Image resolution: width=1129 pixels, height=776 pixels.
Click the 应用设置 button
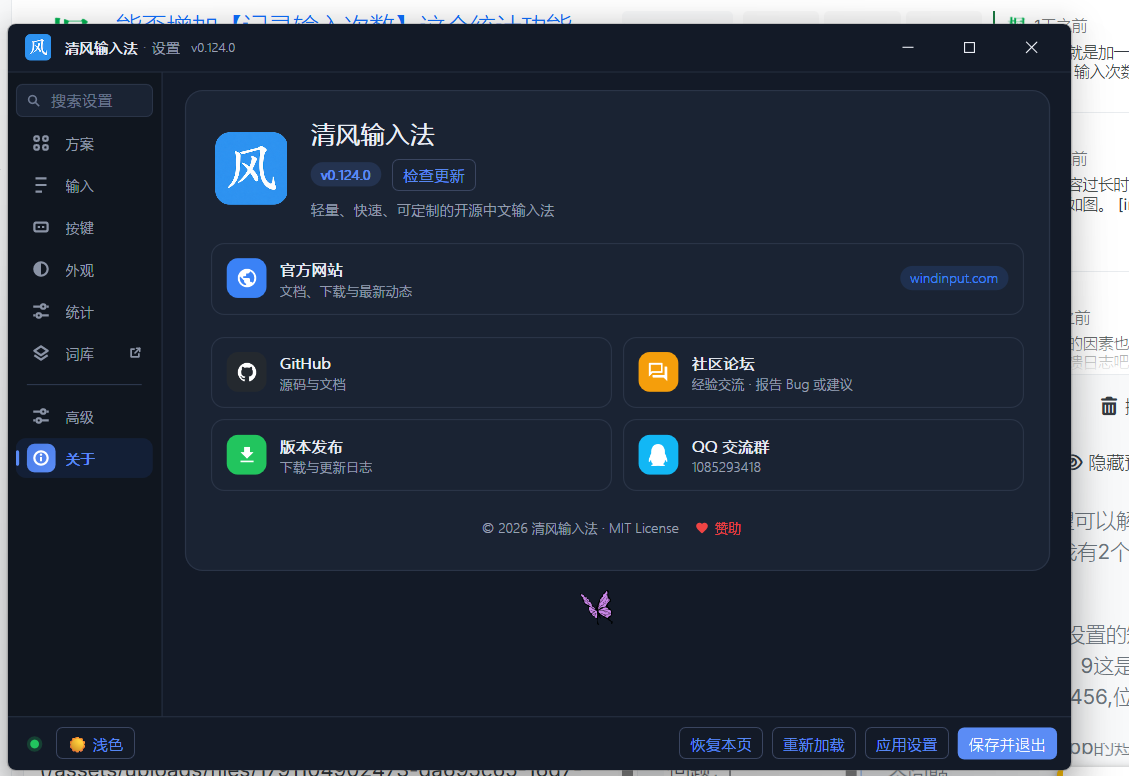(x=907, y=744)
